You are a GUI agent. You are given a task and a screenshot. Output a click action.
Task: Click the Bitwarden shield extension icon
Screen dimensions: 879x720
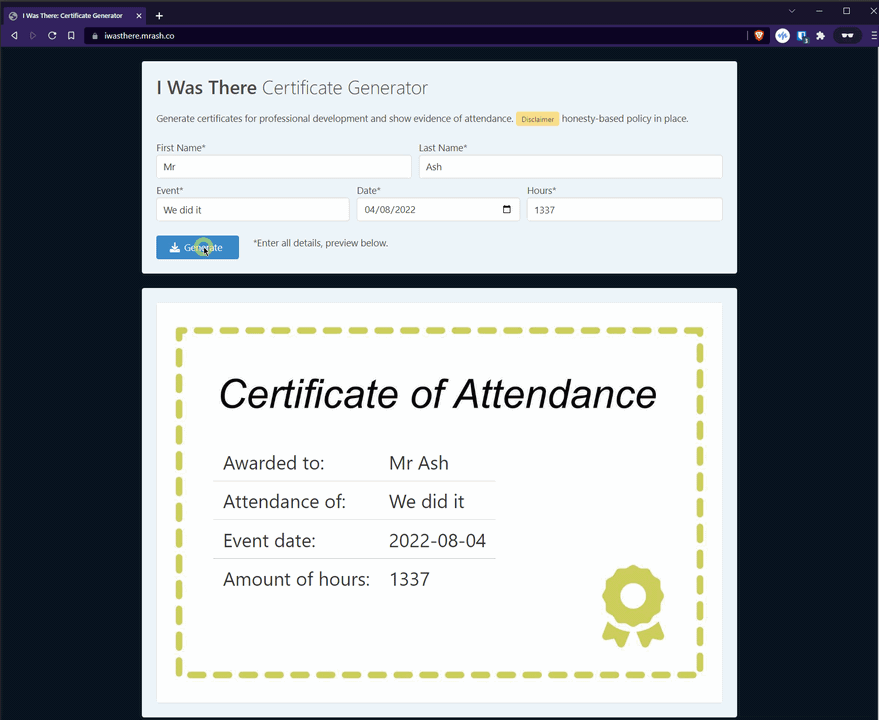(802, 35)
